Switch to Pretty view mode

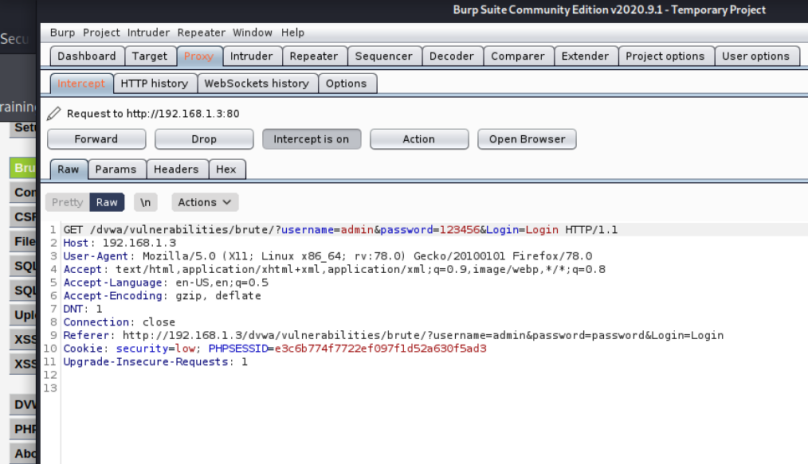point(67,202)
